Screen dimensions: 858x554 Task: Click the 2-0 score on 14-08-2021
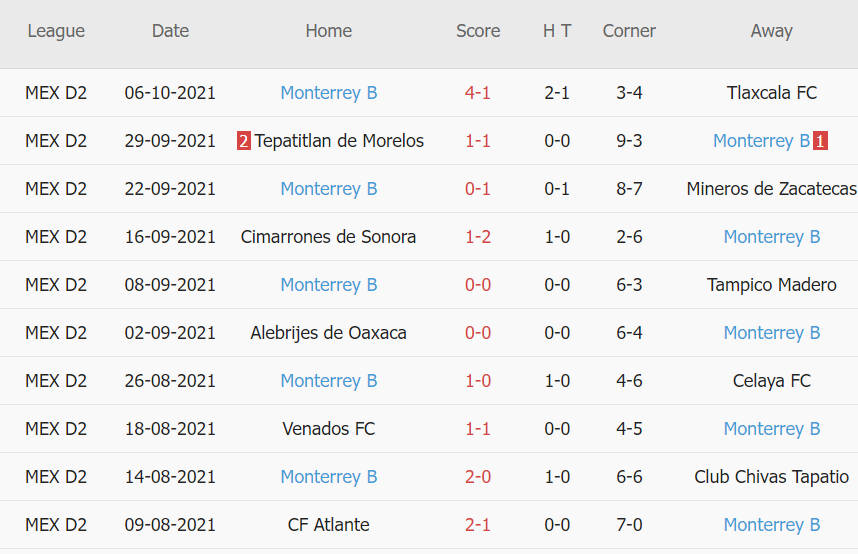477,477
